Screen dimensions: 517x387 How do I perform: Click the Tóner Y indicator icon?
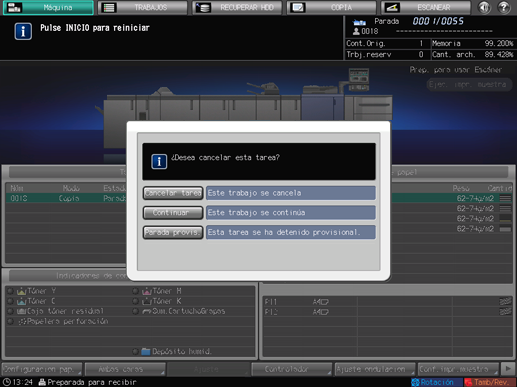tap(21, 291)
